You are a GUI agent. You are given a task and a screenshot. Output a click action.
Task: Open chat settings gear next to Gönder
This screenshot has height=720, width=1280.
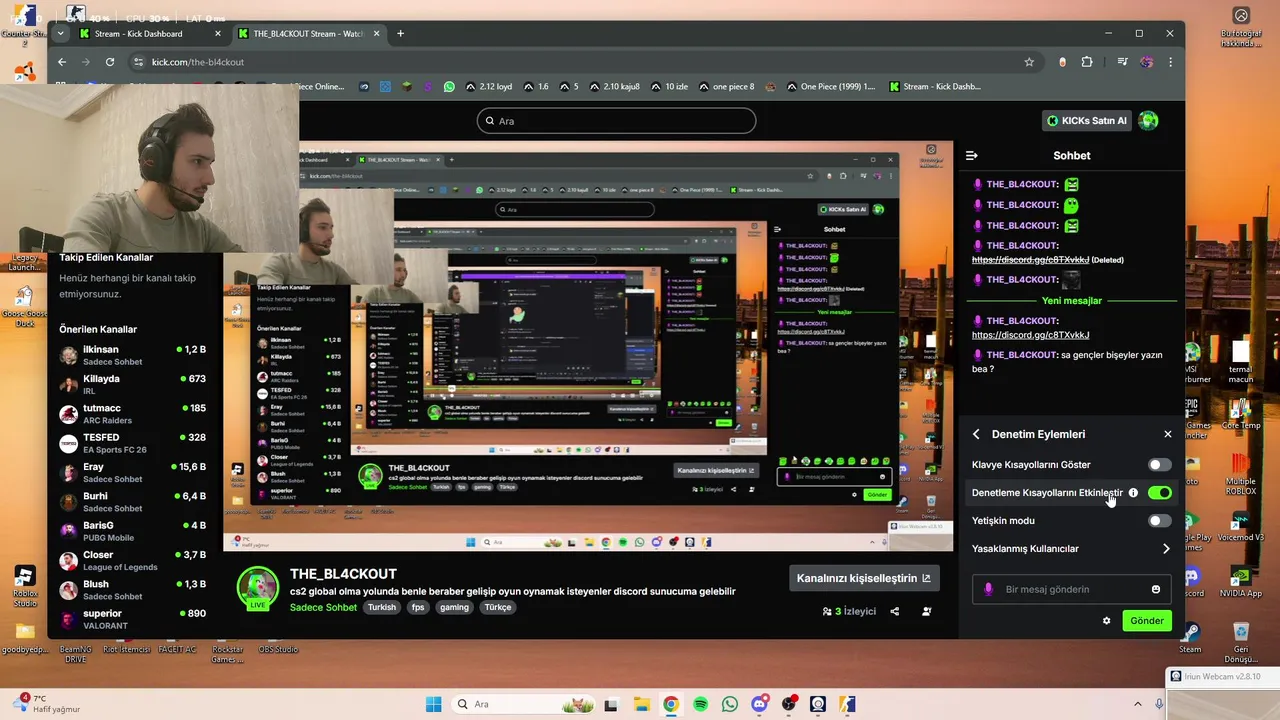[1106, 621]
